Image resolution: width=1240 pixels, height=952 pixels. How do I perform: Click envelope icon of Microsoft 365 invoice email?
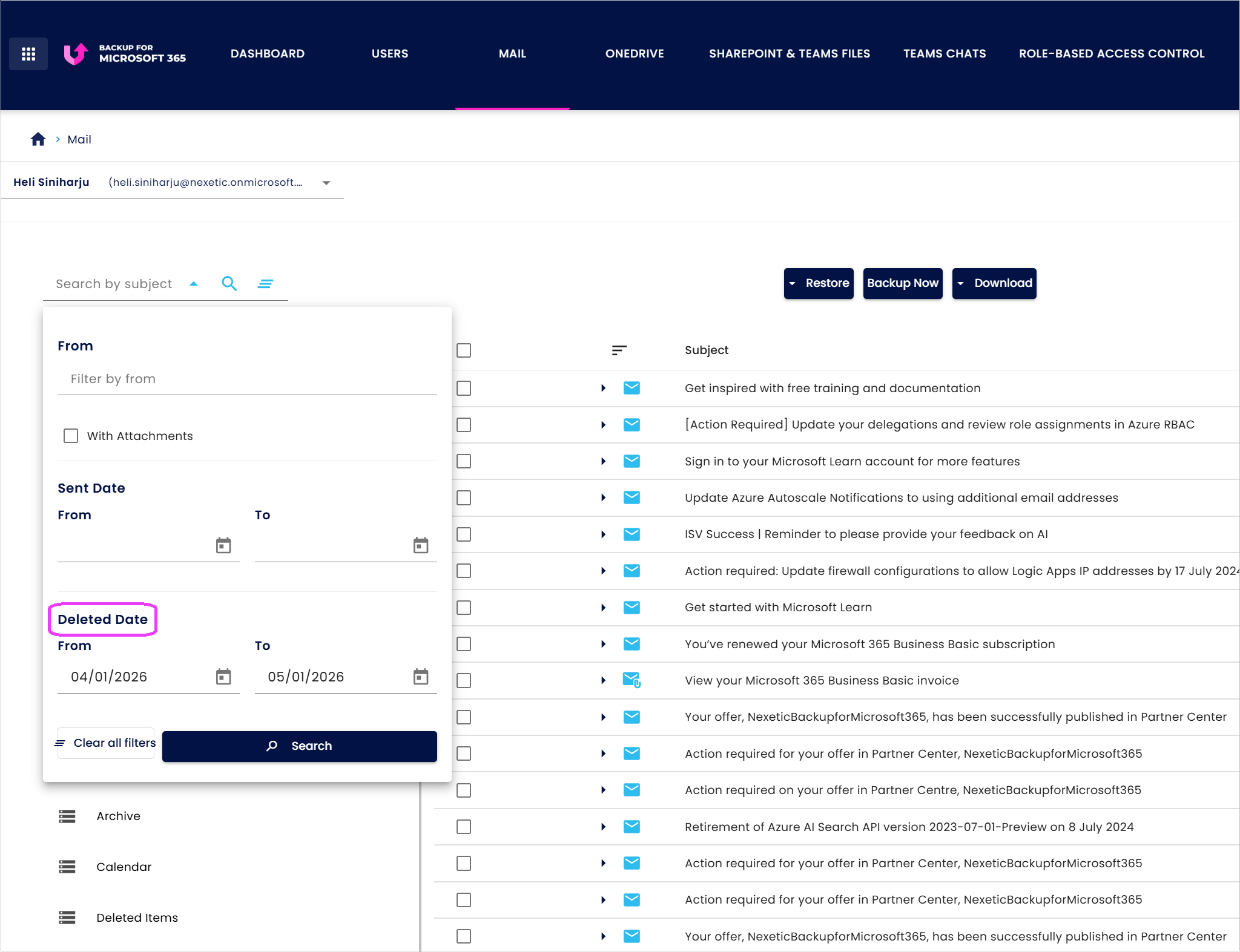(x=632, y=680)
